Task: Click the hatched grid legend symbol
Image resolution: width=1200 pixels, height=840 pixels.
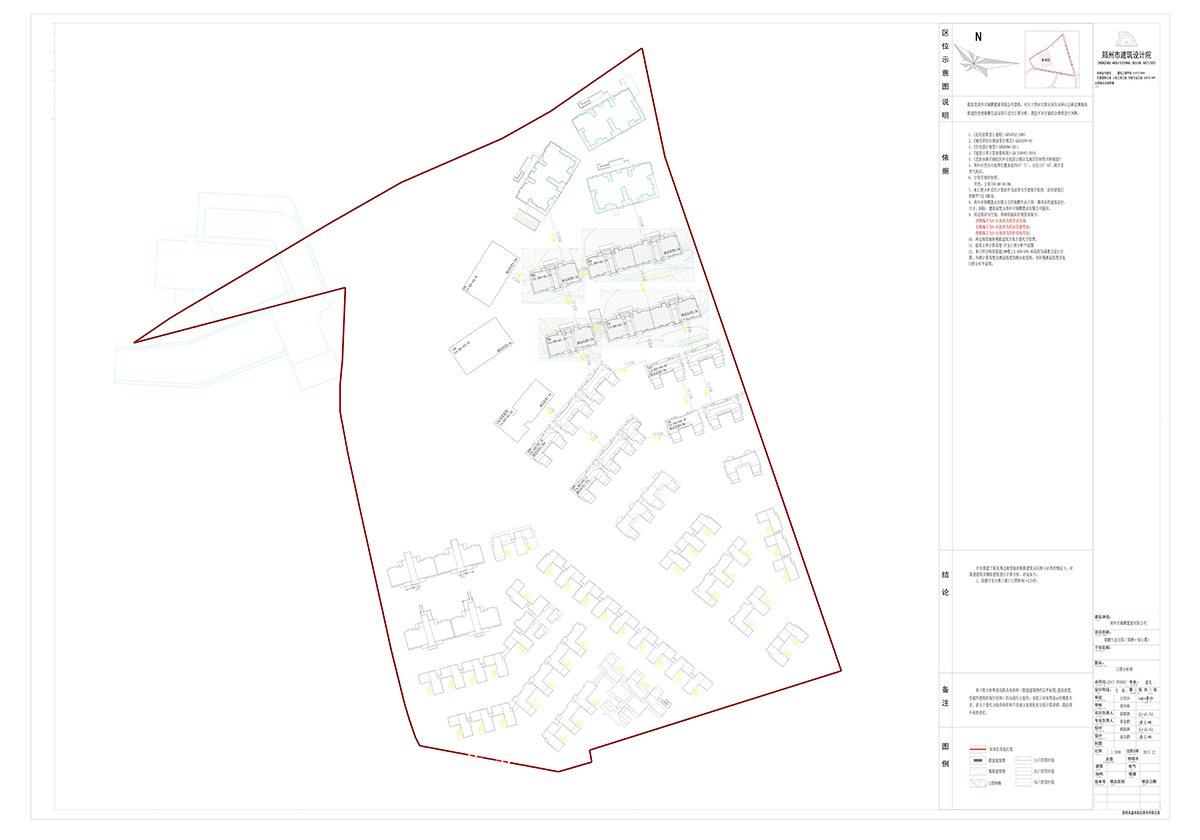Action: point(977,784)
